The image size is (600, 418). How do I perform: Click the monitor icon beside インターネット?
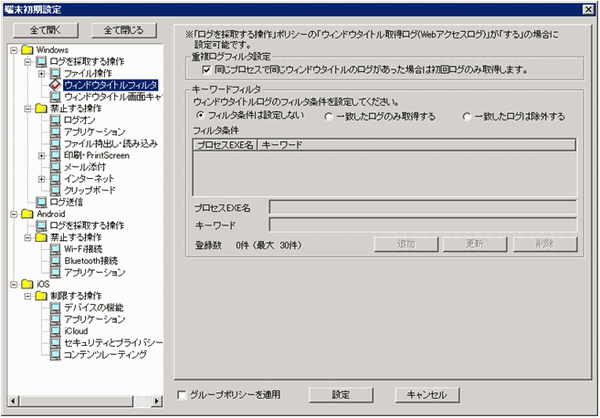55,179
